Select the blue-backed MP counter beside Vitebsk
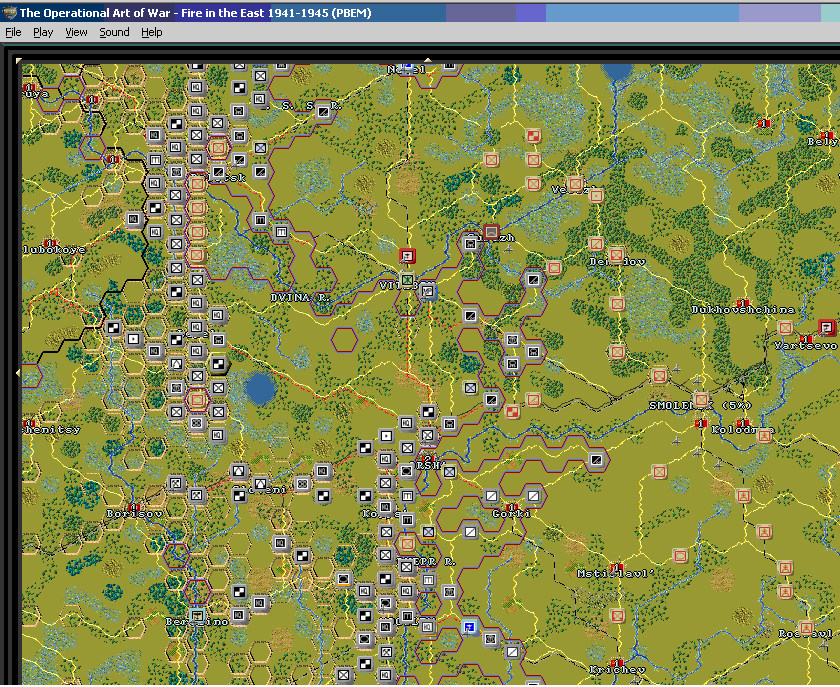 pos(428,292)
